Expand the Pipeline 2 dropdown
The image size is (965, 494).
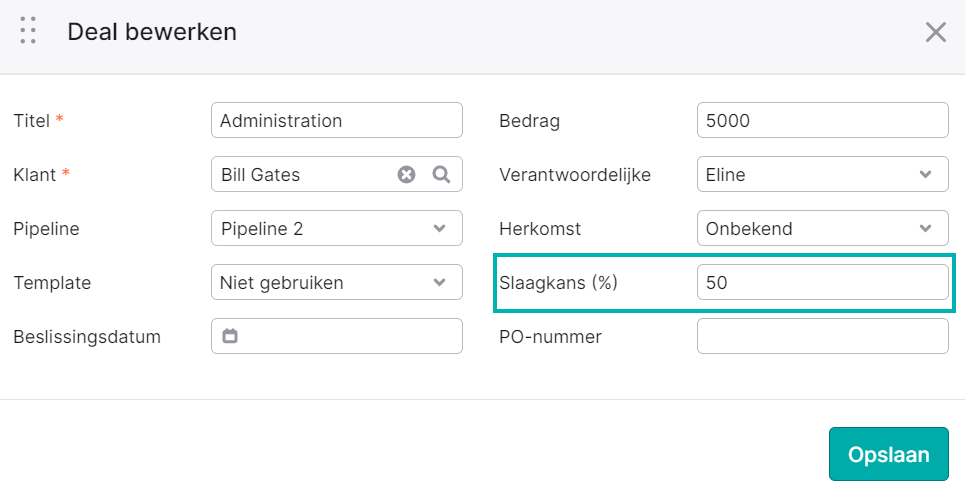(337, 228)
